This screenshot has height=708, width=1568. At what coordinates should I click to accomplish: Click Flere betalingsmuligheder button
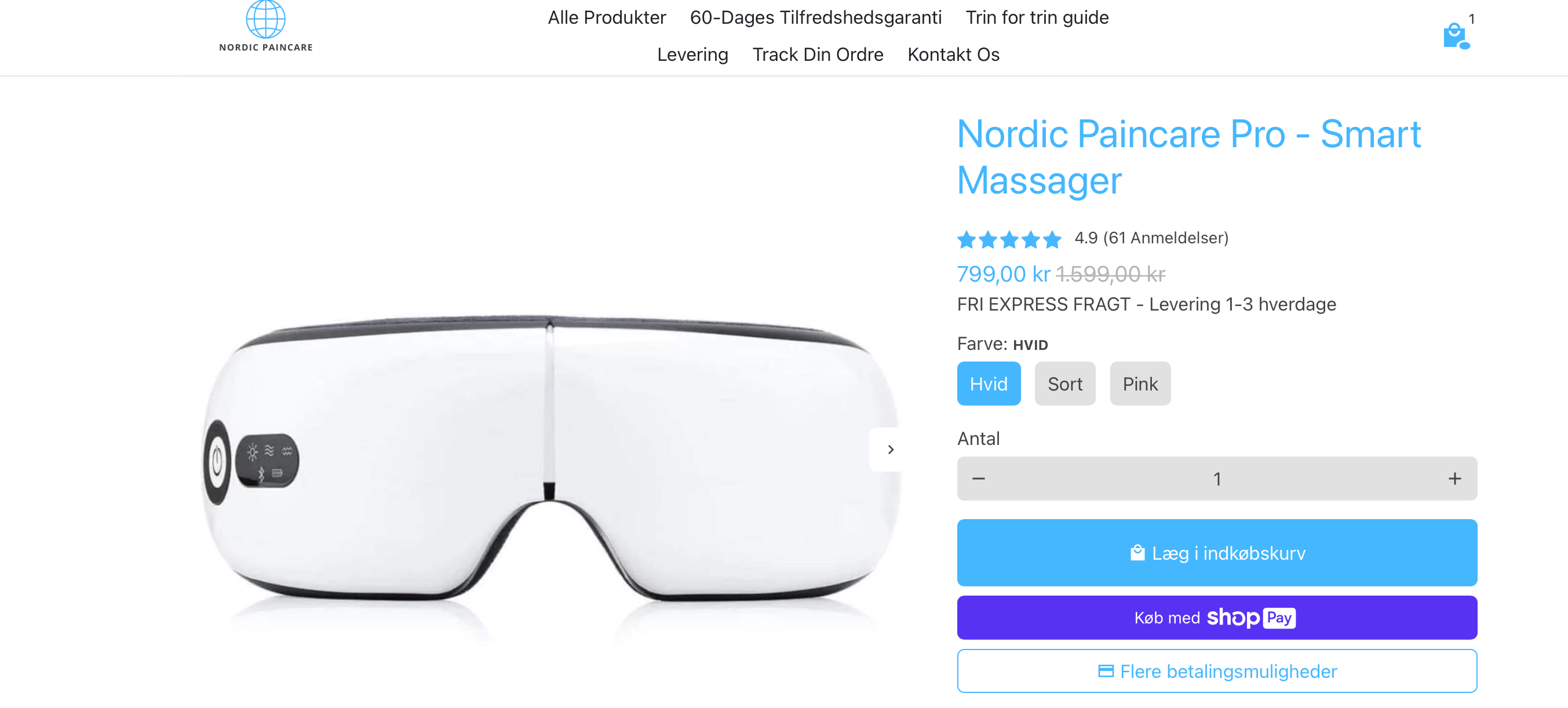point(1217,671)
